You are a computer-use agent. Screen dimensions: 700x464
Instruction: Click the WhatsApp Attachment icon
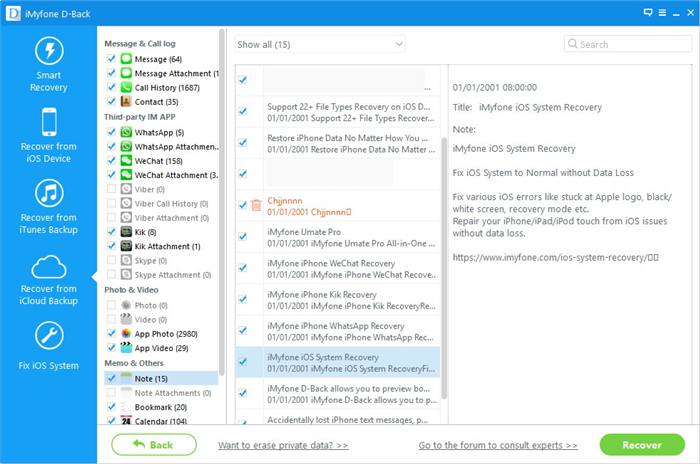coord(126,146)
